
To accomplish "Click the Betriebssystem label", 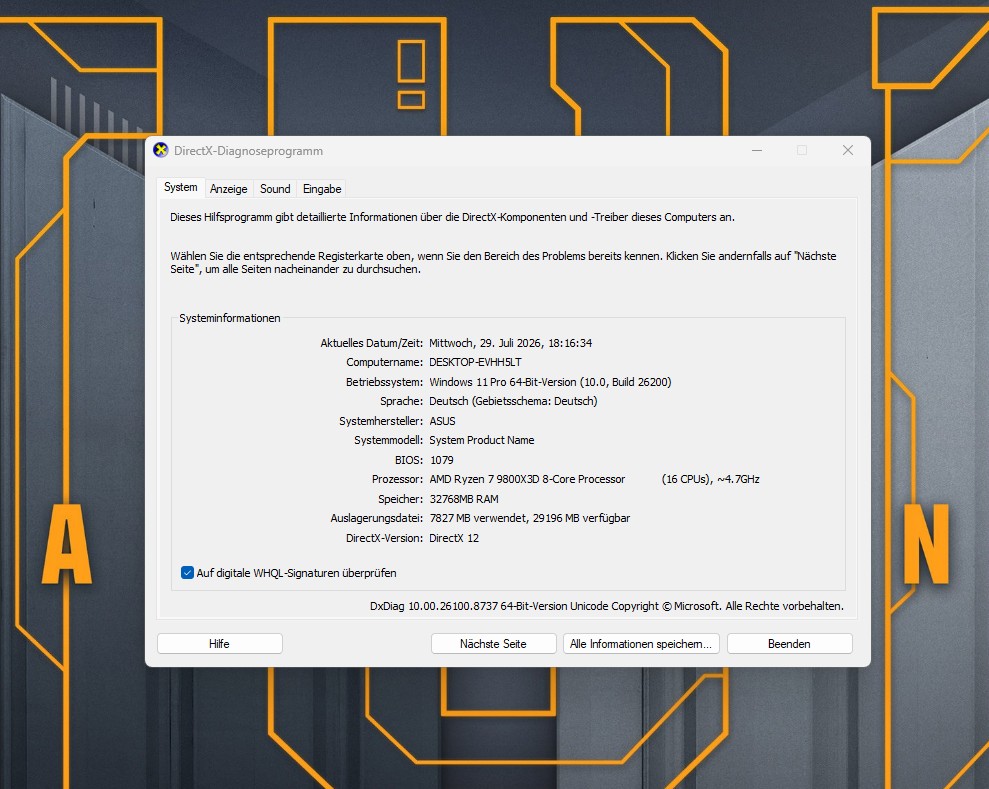I will point(384,382).
